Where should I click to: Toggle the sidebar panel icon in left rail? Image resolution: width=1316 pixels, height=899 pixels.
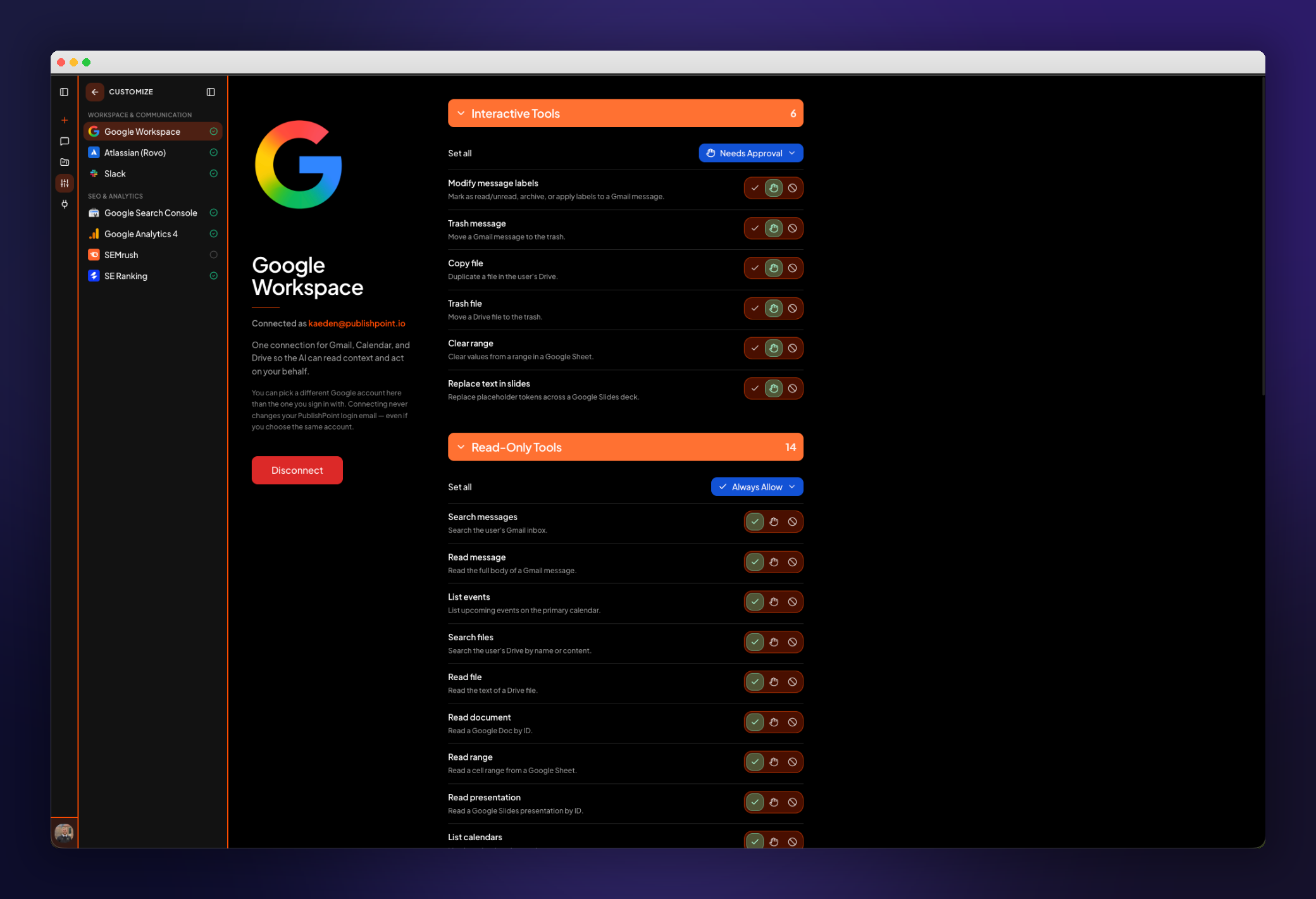point(64,92)
